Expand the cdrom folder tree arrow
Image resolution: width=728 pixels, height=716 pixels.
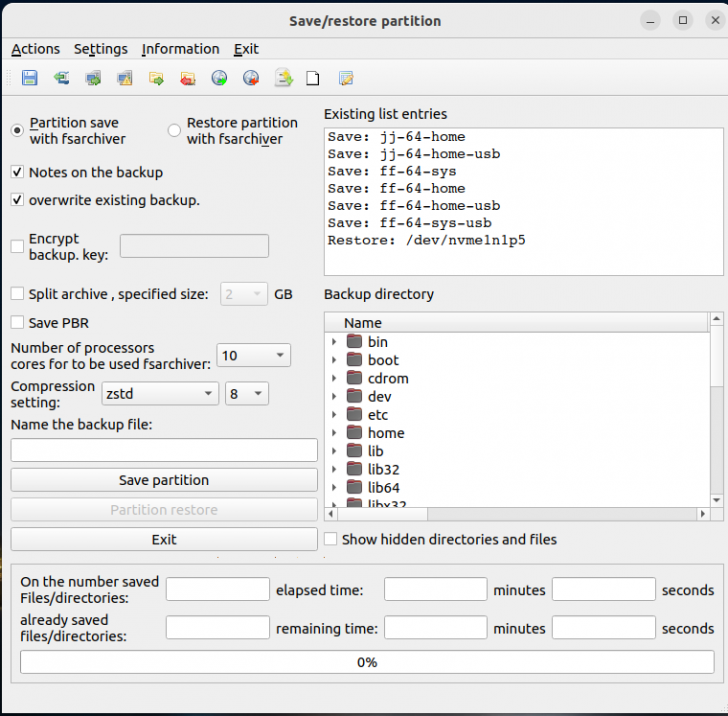(x=334, y=378)
